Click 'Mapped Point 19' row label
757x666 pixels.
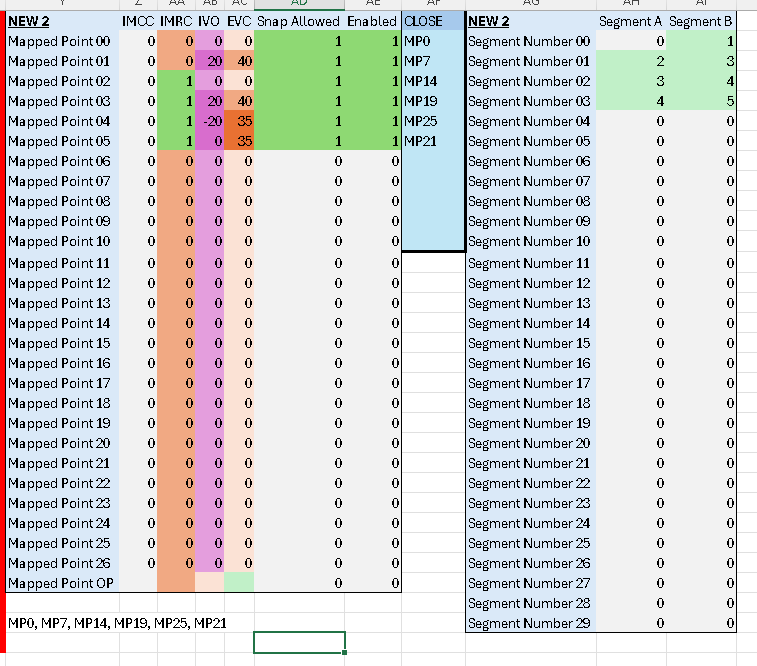62,423
